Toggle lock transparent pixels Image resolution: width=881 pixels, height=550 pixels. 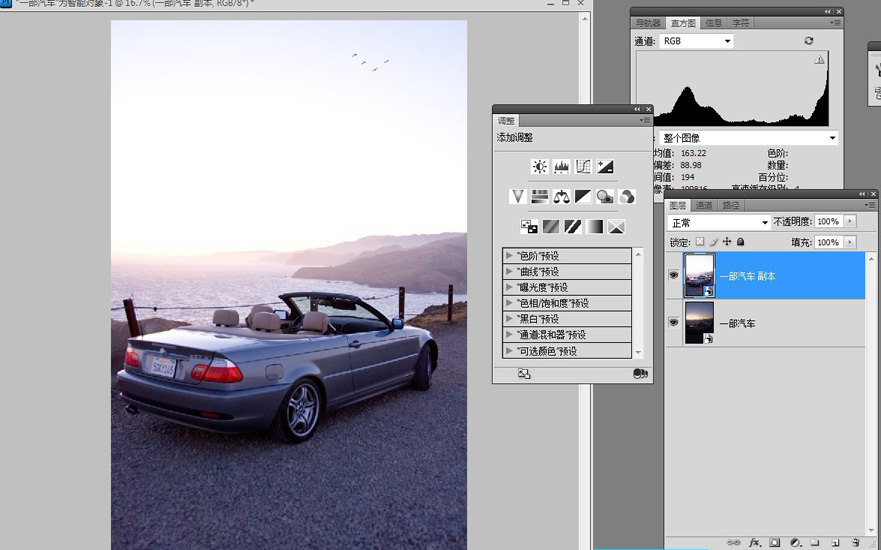(x=700, y=242)
